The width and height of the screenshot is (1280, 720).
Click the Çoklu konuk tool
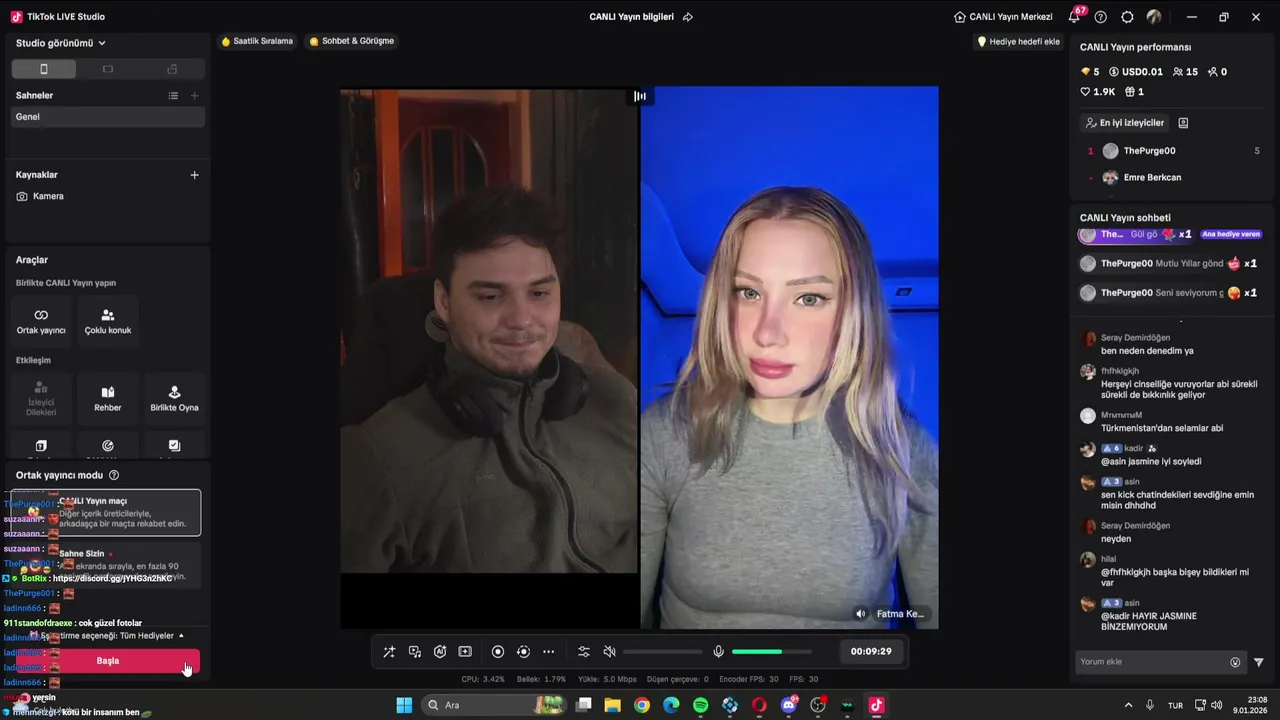(108, 321)
